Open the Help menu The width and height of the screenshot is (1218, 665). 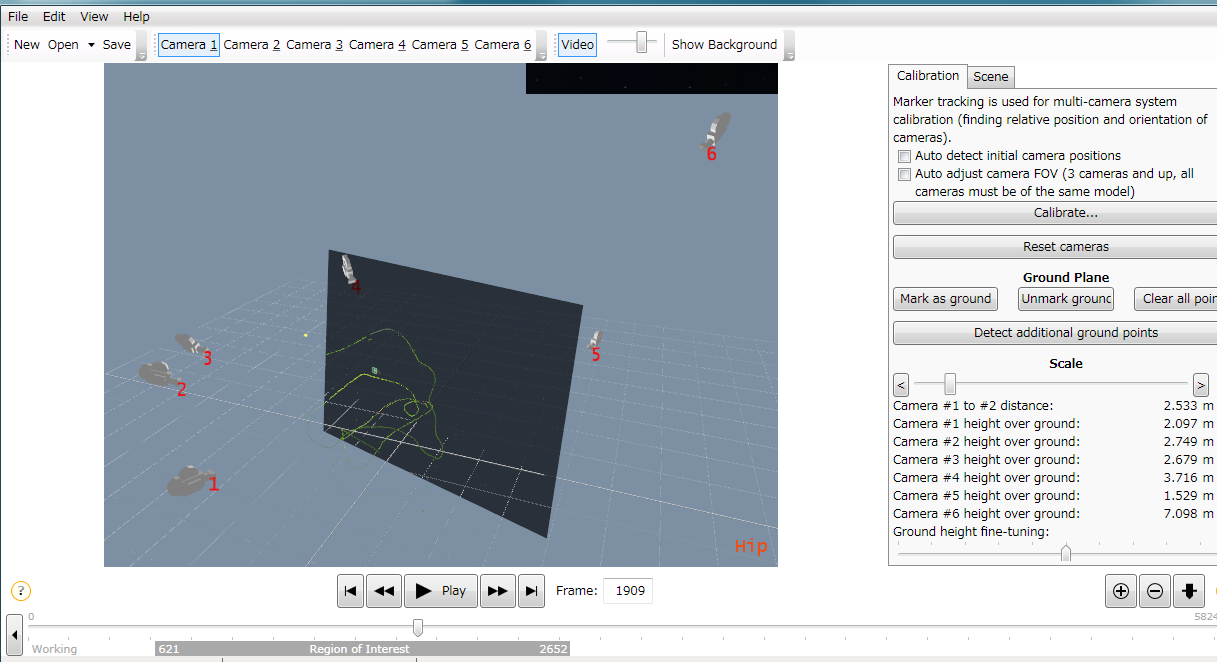pos(136,16)
